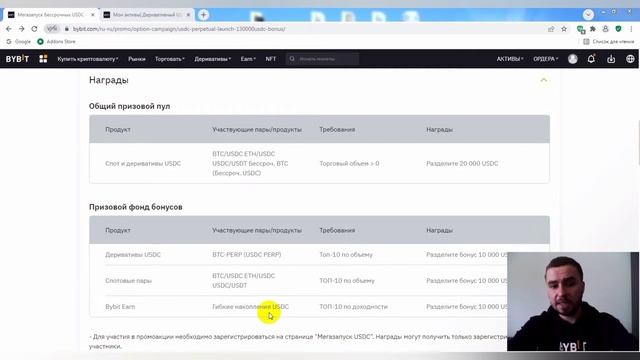This screenshot has width=640, height=360.
Task: Click the site lock icon in address bar
Action: (x=67, y=29)
